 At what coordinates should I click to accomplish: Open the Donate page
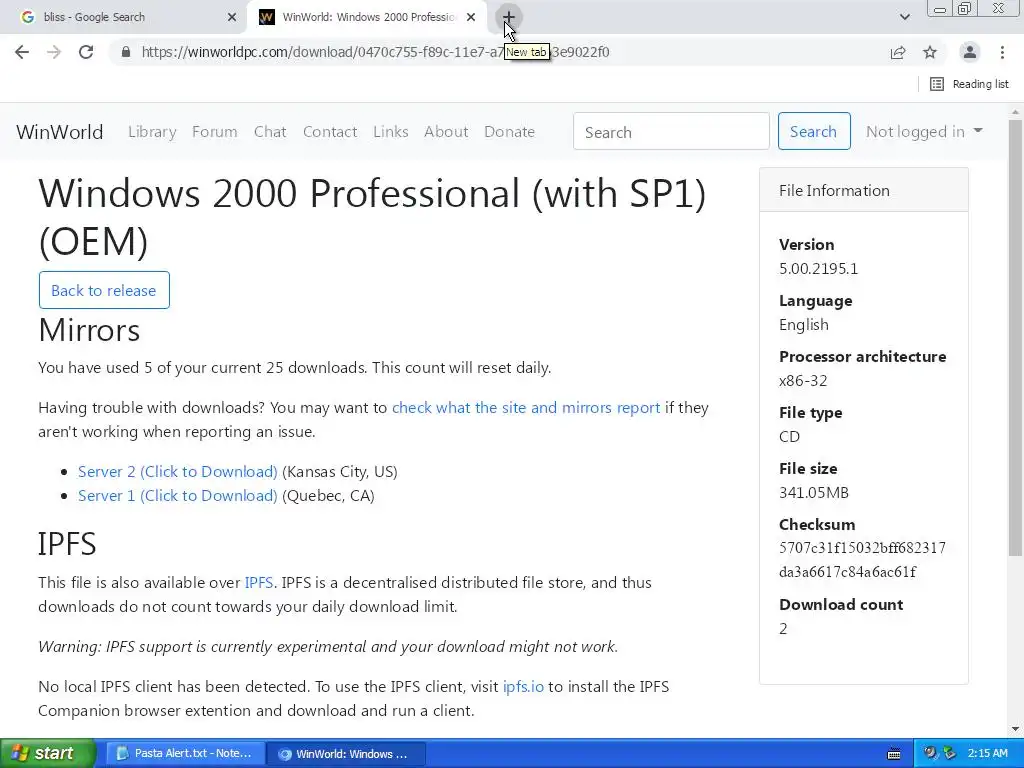pos(509,132)
